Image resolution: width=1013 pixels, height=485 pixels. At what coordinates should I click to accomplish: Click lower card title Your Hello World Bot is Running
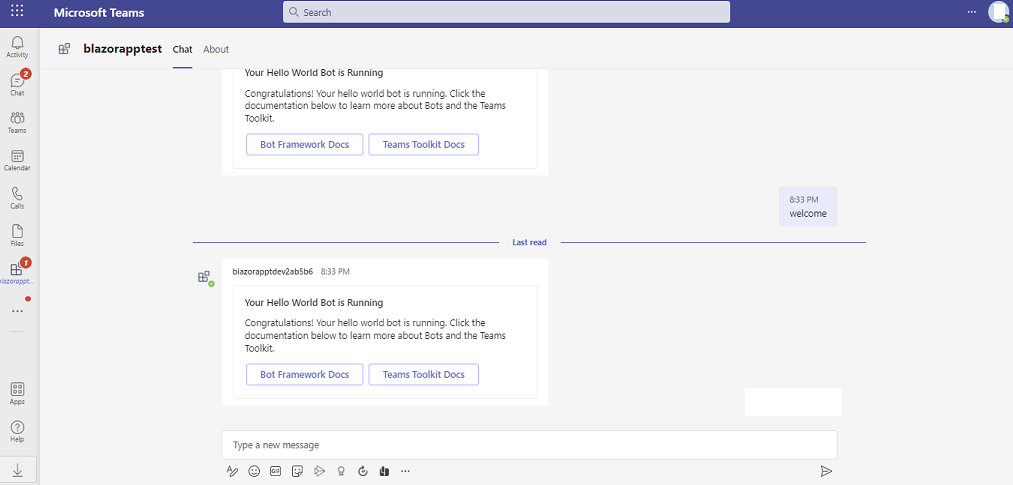point(314,302)
